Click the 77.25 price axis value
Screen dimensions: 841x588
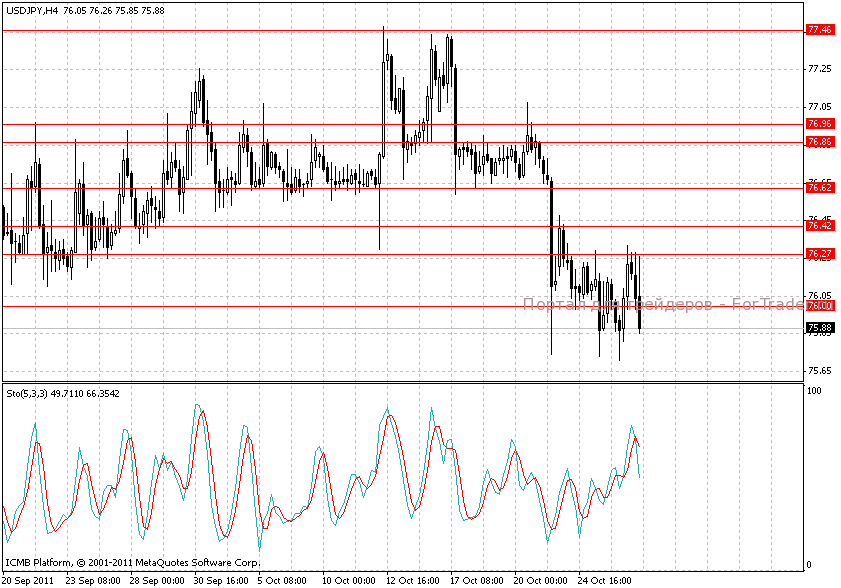pyautogui.click(x=820, y=69)
